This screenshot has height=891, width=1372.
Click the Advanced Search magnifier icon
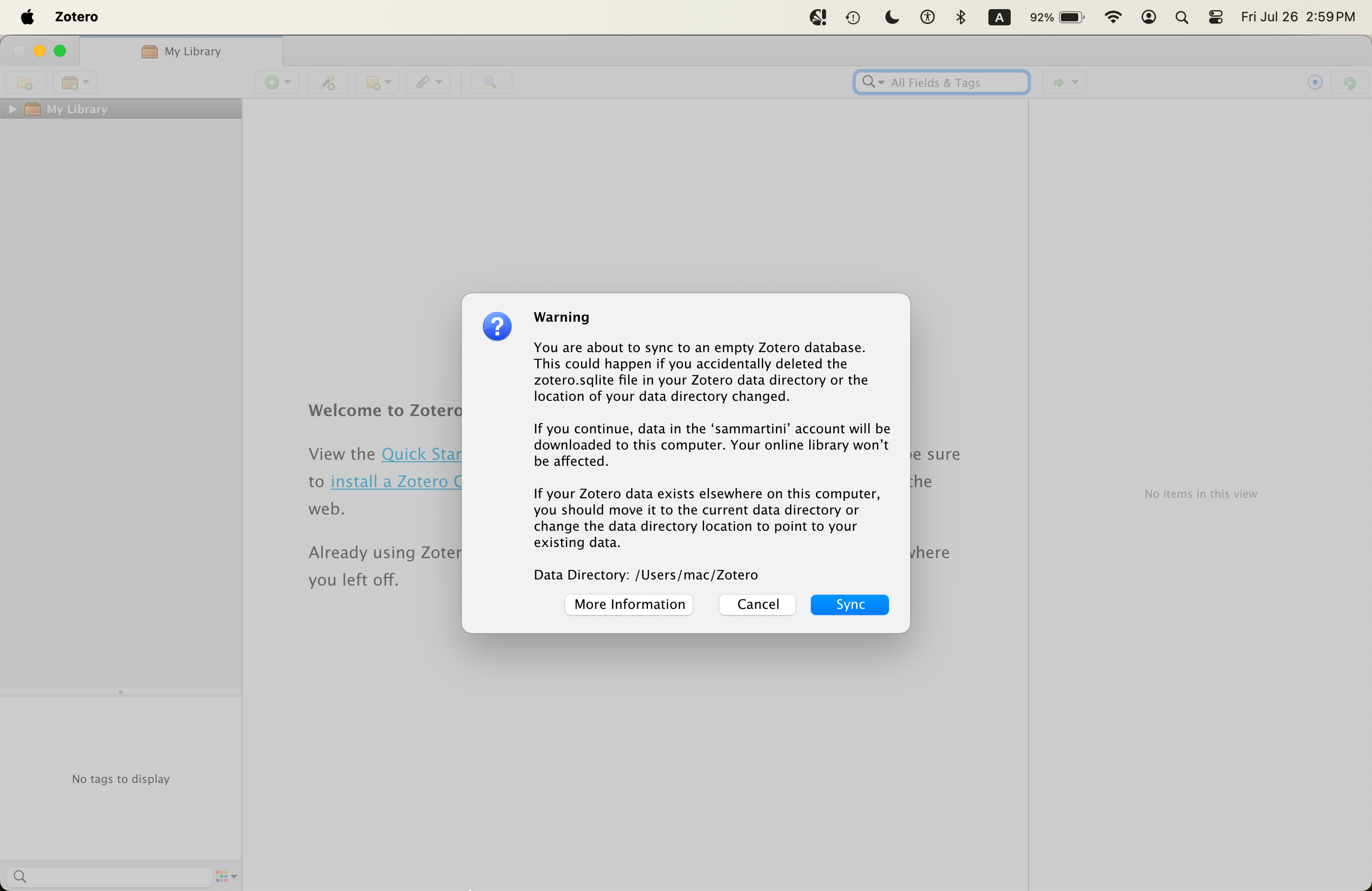pos(491,83)
